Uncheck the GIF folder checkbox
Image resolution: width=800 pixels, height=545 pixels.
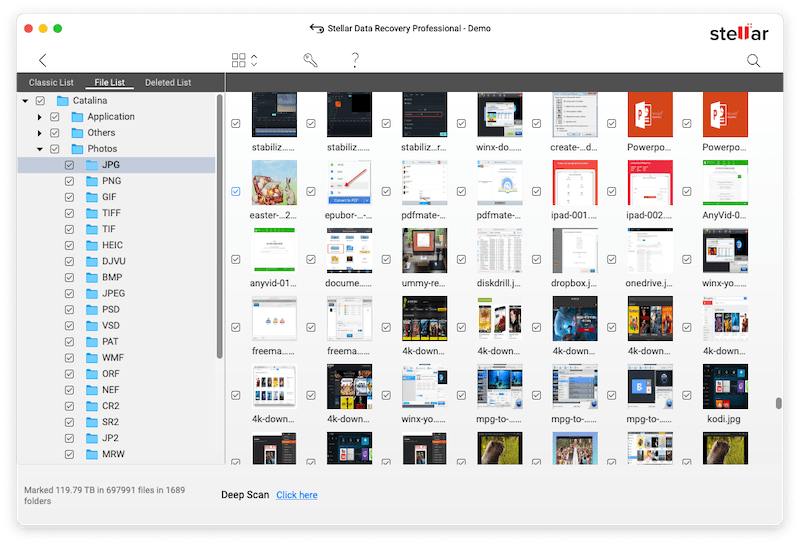click(x=69, y=197)
